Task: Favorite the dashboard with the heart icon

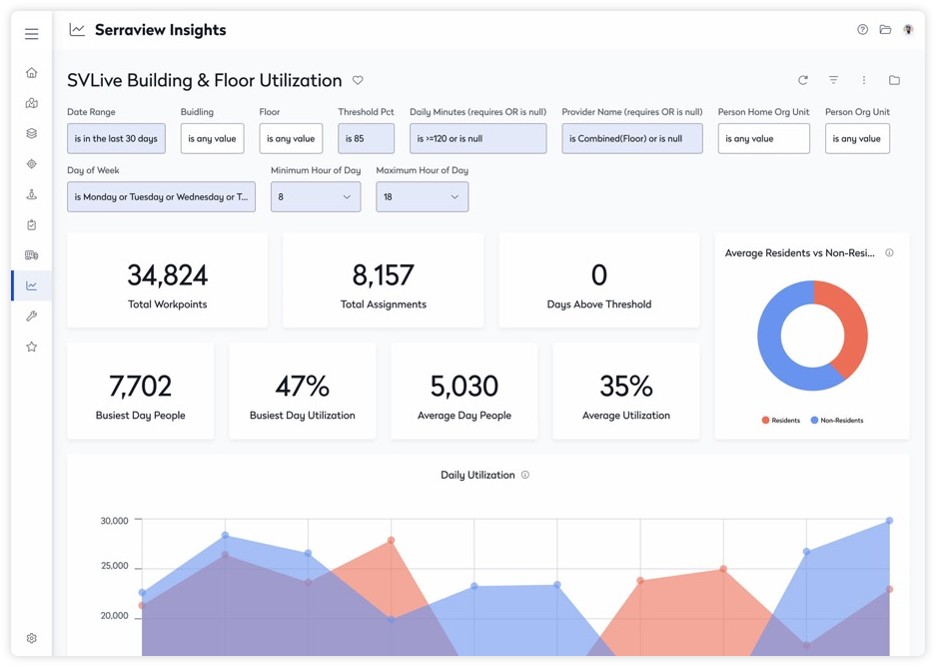Action: 358,80
